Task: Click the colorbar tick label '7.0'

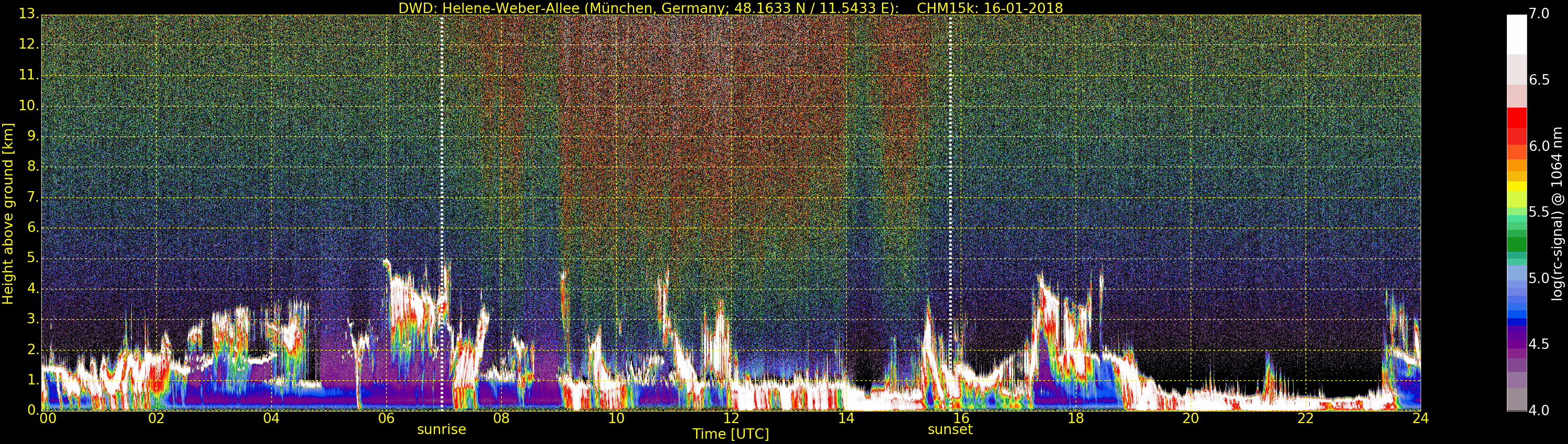Action: tap(1539, 14)
